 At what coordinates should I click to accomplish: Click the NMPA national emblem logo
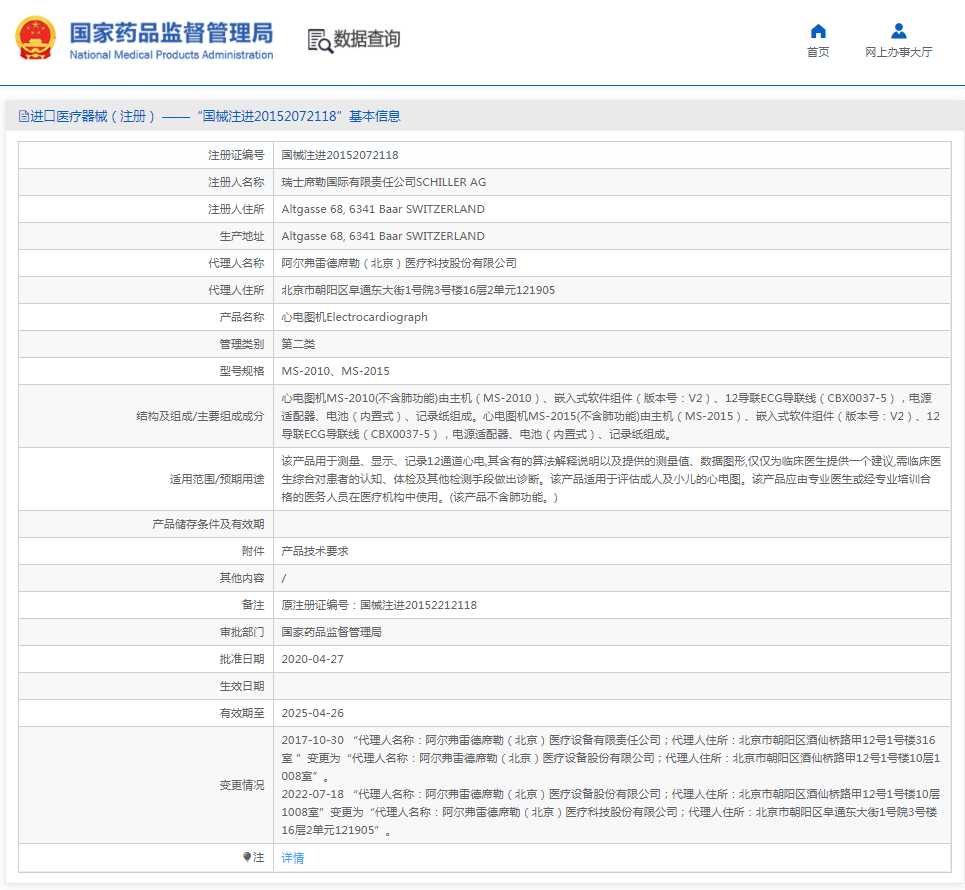36,39
